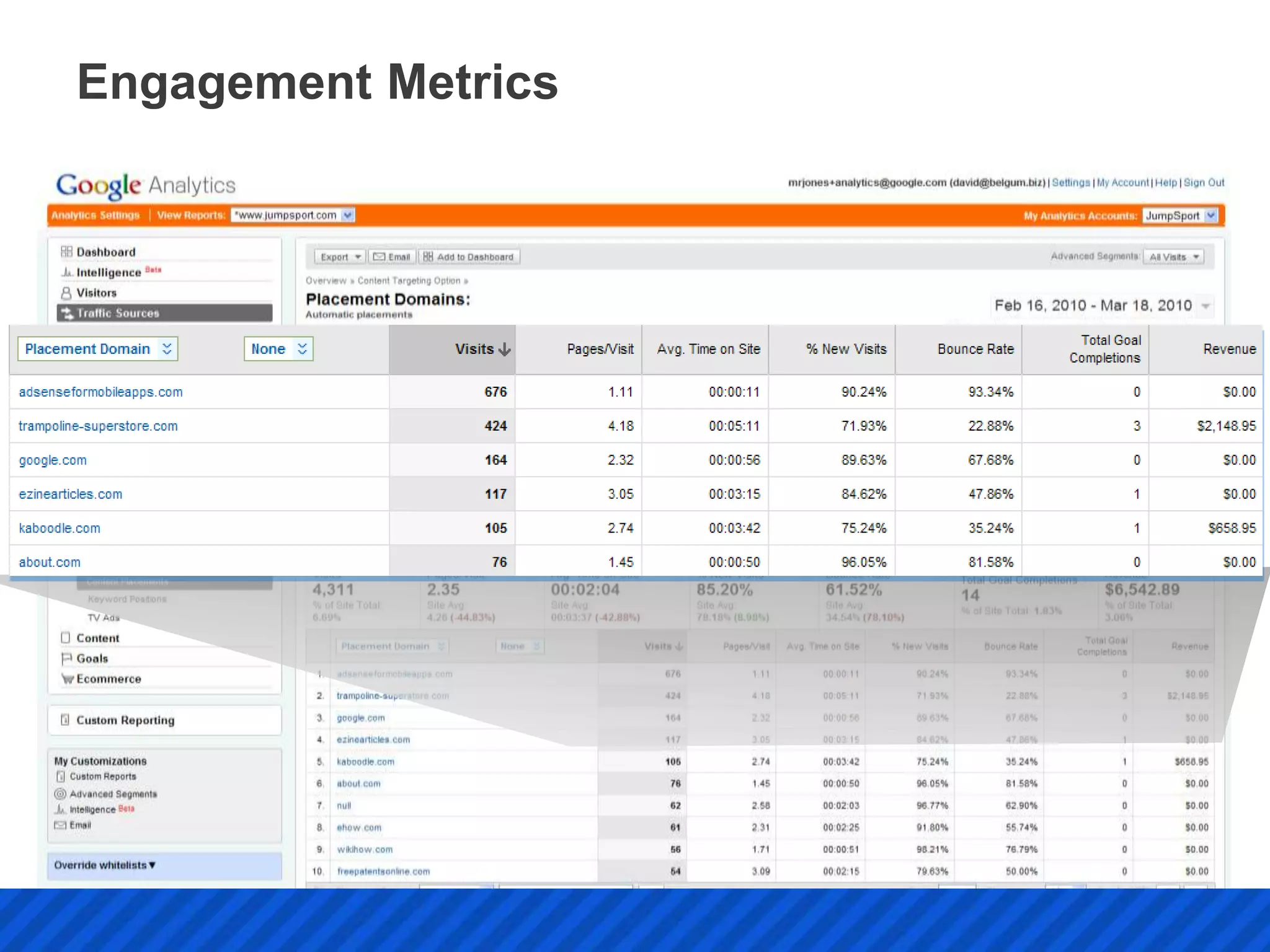Open the enlarged None secondary dimension dropdown
This screenshot has width=1270, height=952.
coord(278,349)
